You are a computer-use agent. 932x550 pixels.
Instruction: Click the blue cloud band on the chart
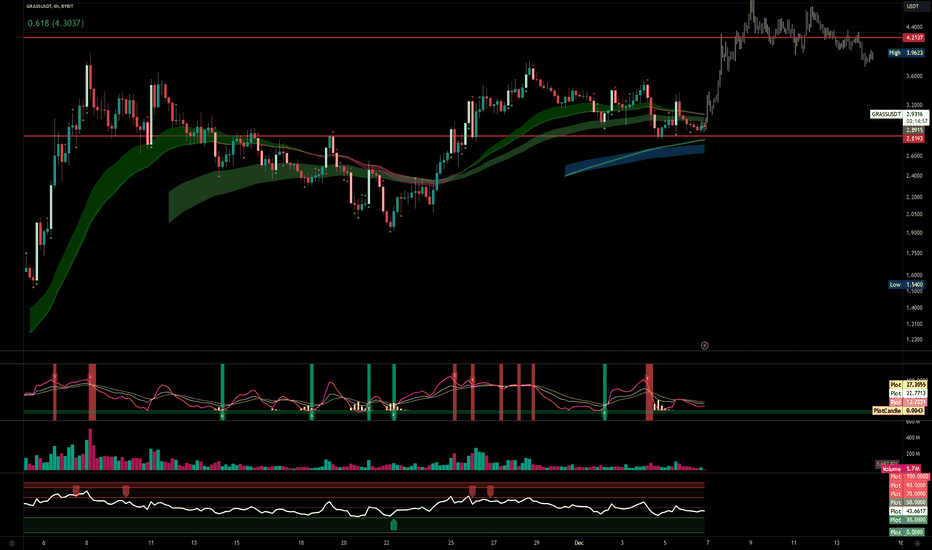coord(635,159)
